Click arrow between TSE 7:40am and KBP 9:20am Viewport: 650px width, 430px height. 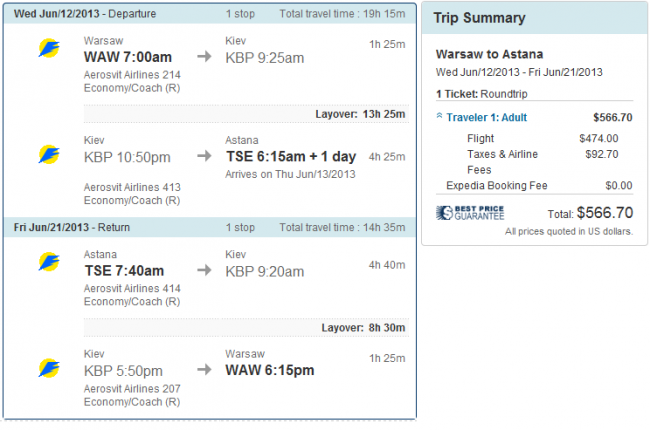pyautogui.click(x=204, y=270)
